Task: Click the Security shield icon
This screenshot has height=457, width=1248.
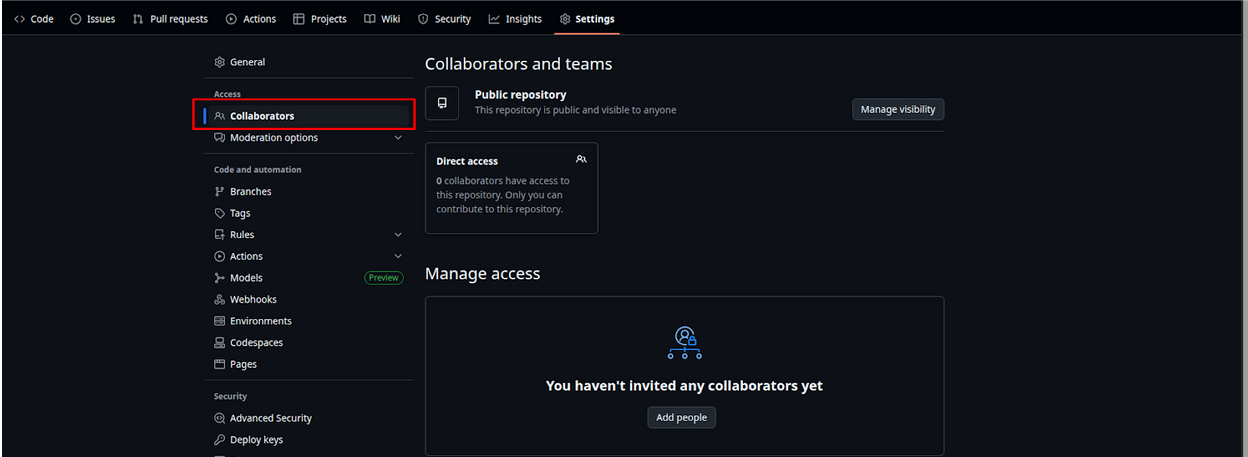Action: pyautogui.click(x=423, y=19)
